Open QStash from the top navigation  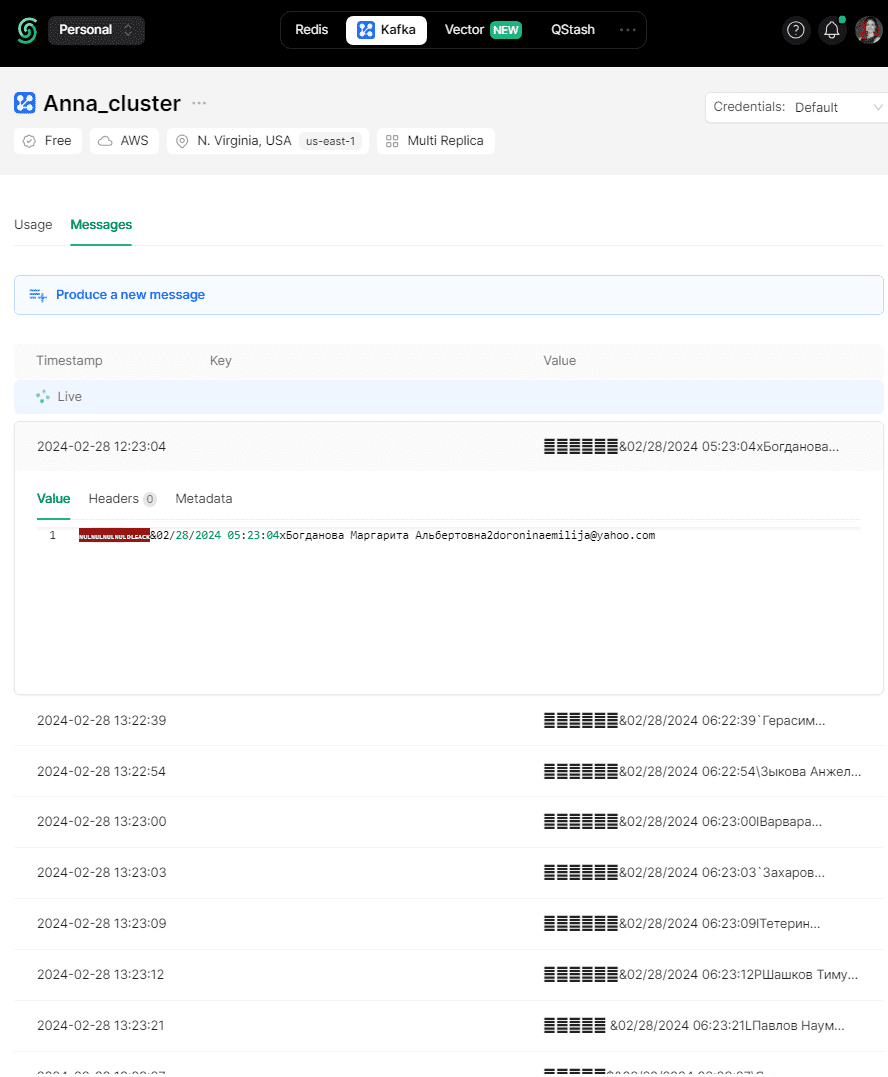pyautogui.click(x=573, y=30)
